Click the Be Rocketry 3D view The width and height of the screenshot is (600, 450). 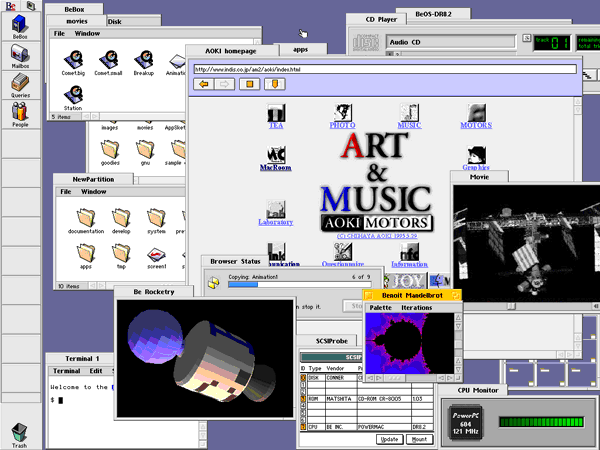205,358
